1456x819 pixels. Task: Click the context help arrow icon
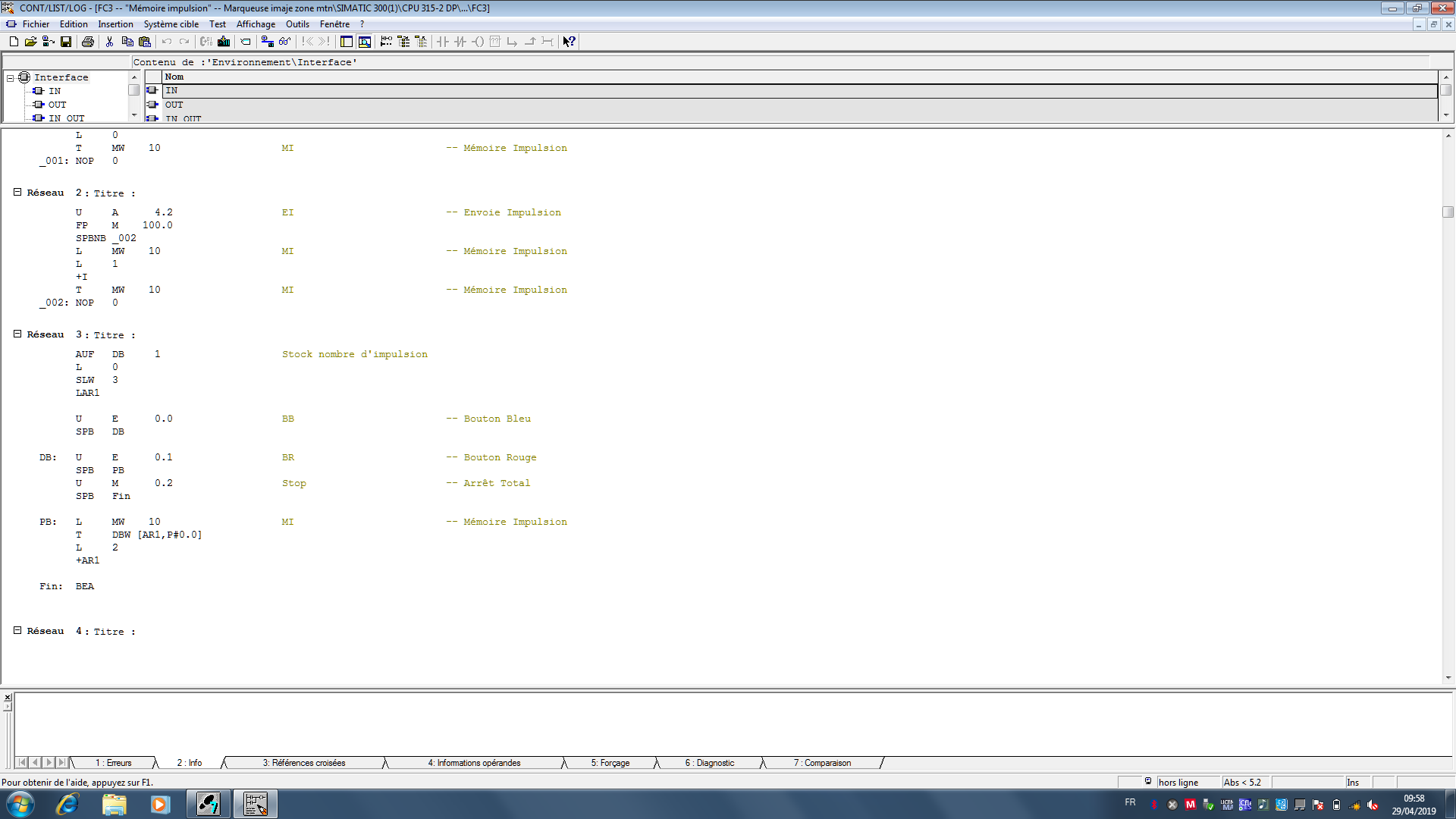coord(569,42)
